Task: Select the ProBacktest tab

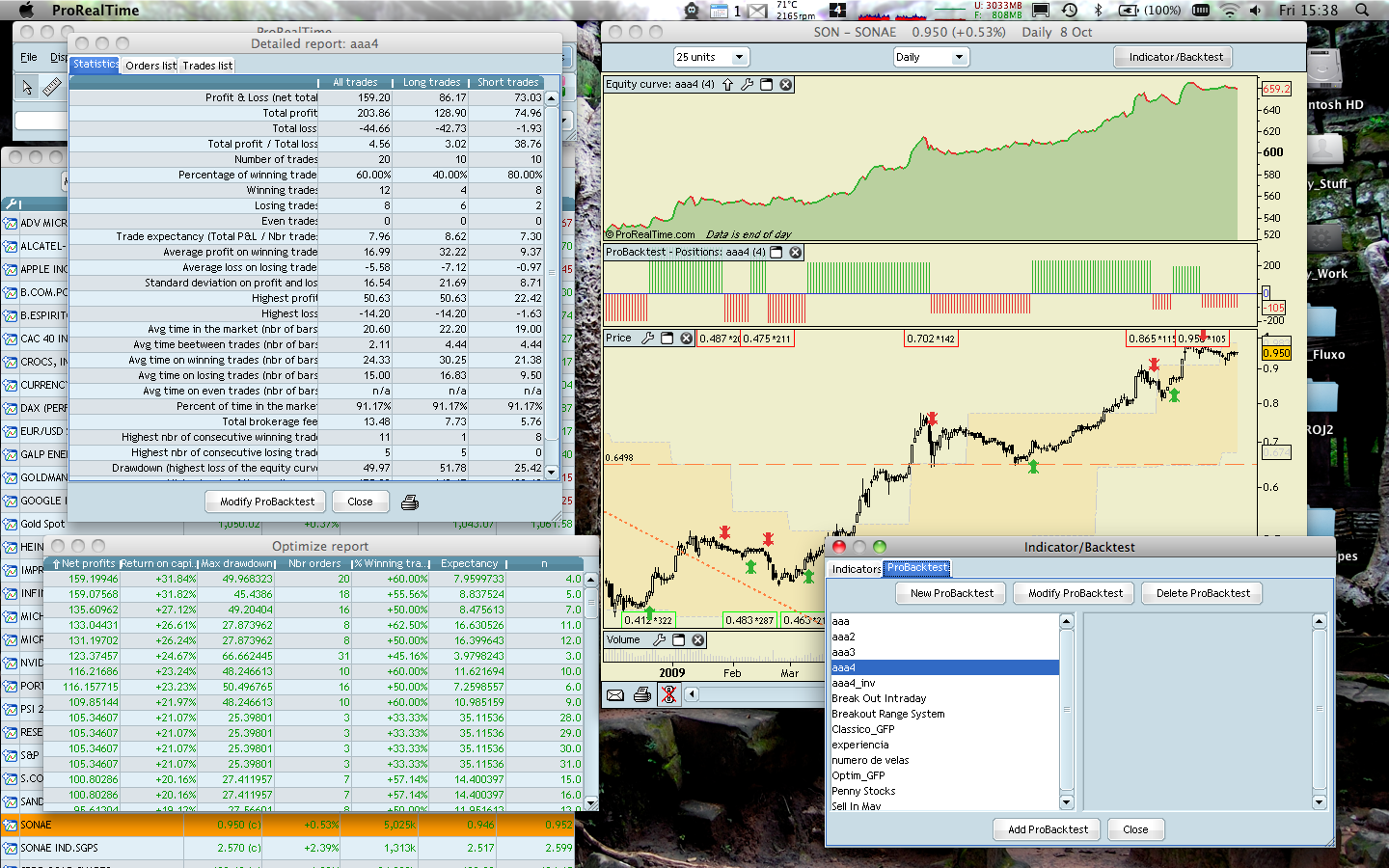Action: (x=917, y=568)
